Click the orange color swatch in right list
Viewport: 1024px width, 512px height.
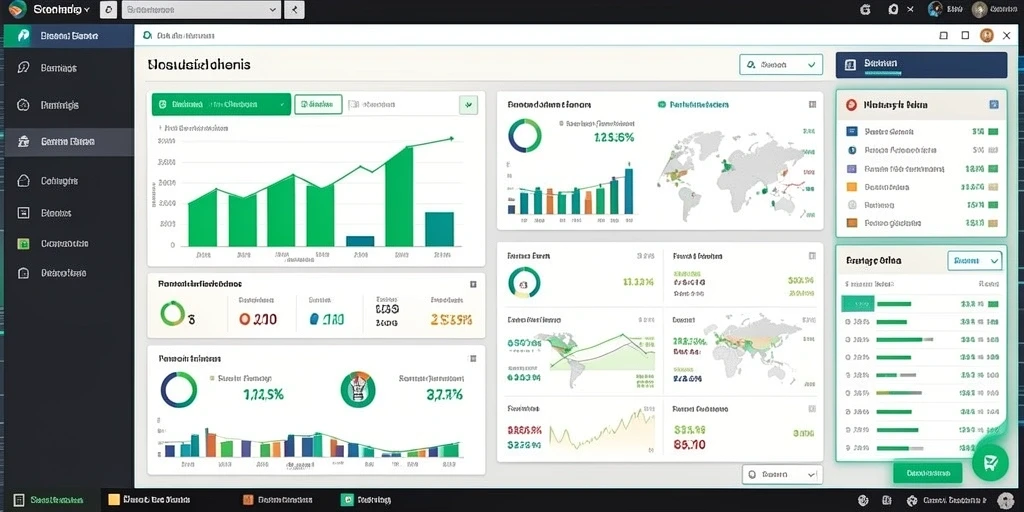click(x=851, y=187)
